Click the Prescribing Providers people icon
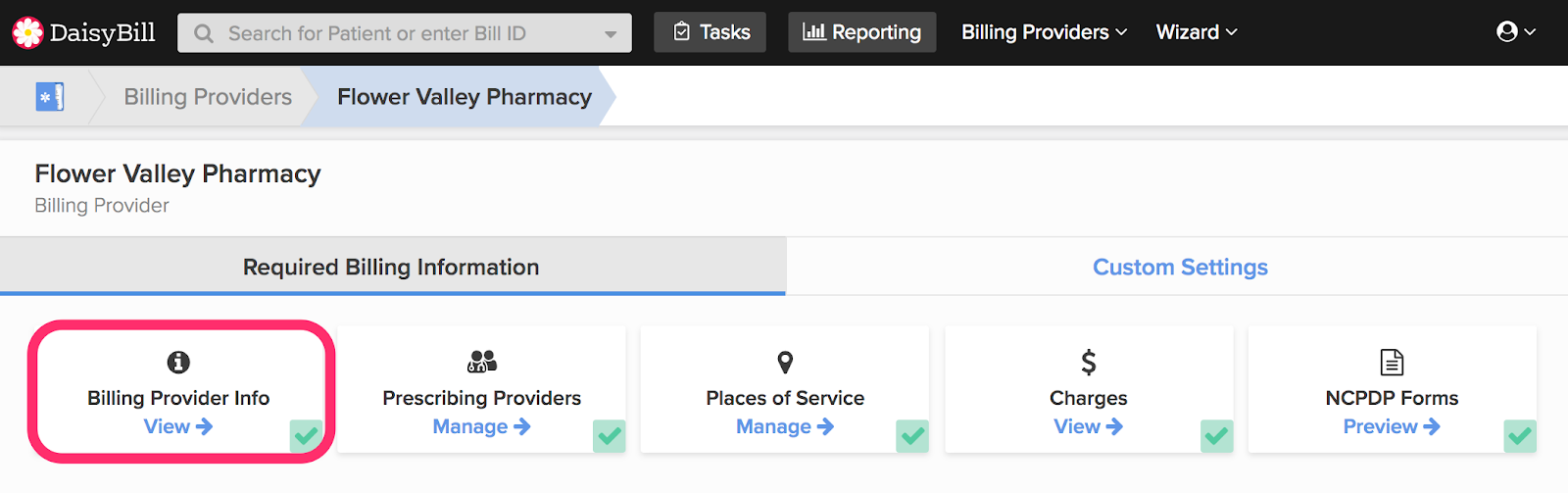 point(482,362)
